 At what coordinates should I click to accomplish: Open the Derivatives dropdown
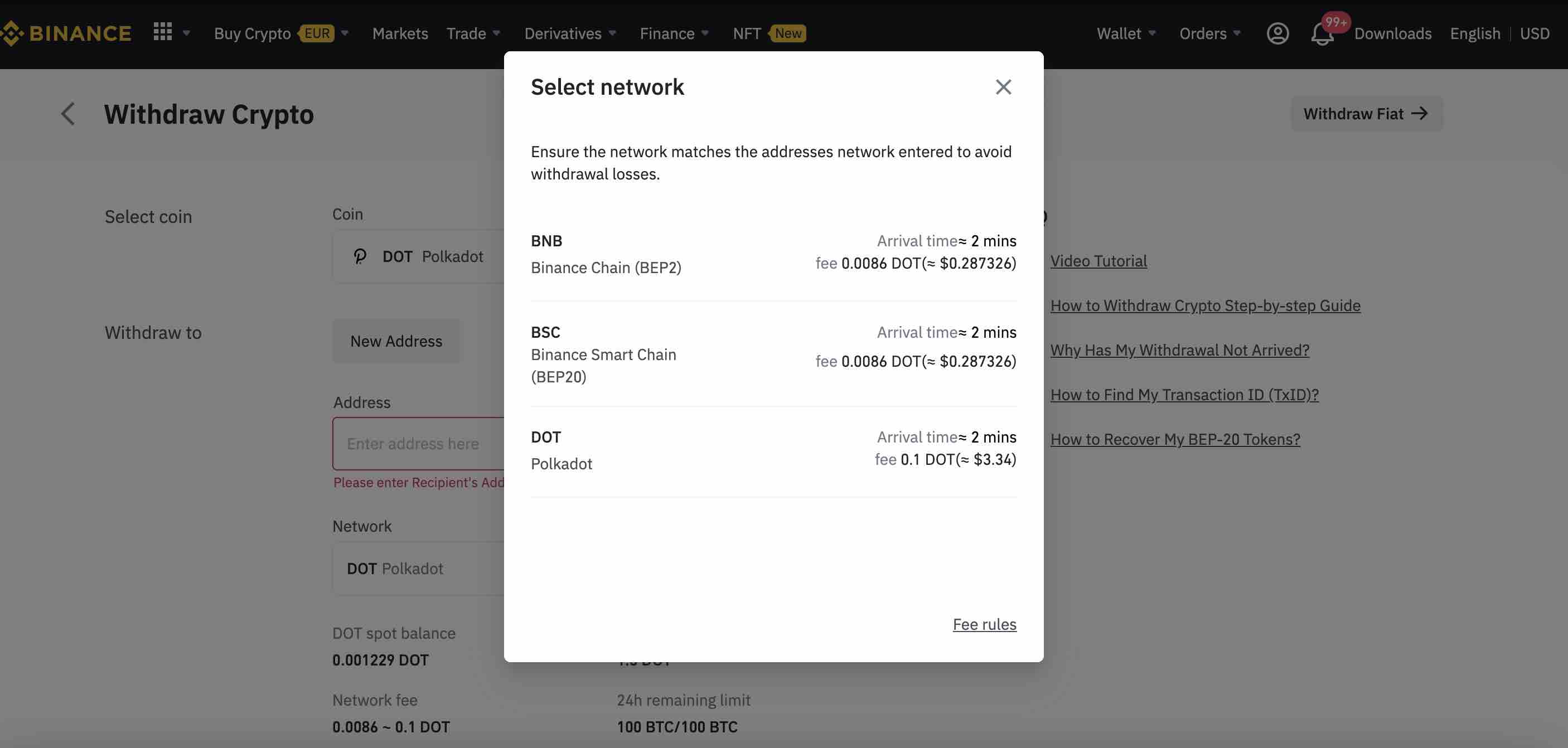563,33
